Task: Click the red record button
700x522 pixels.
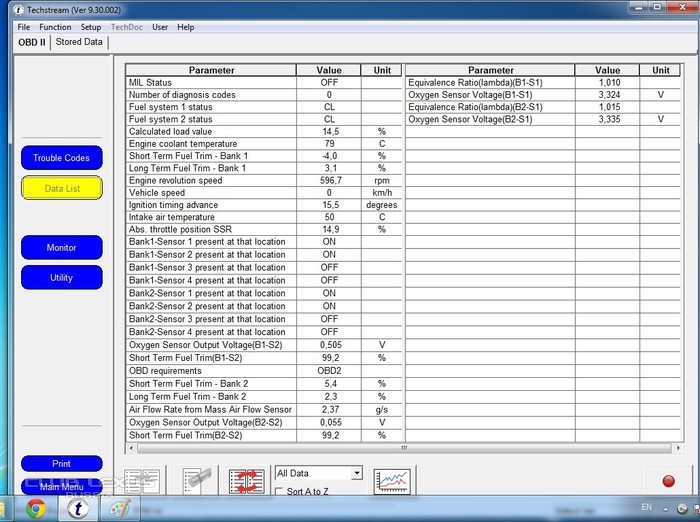Action: 668,481
